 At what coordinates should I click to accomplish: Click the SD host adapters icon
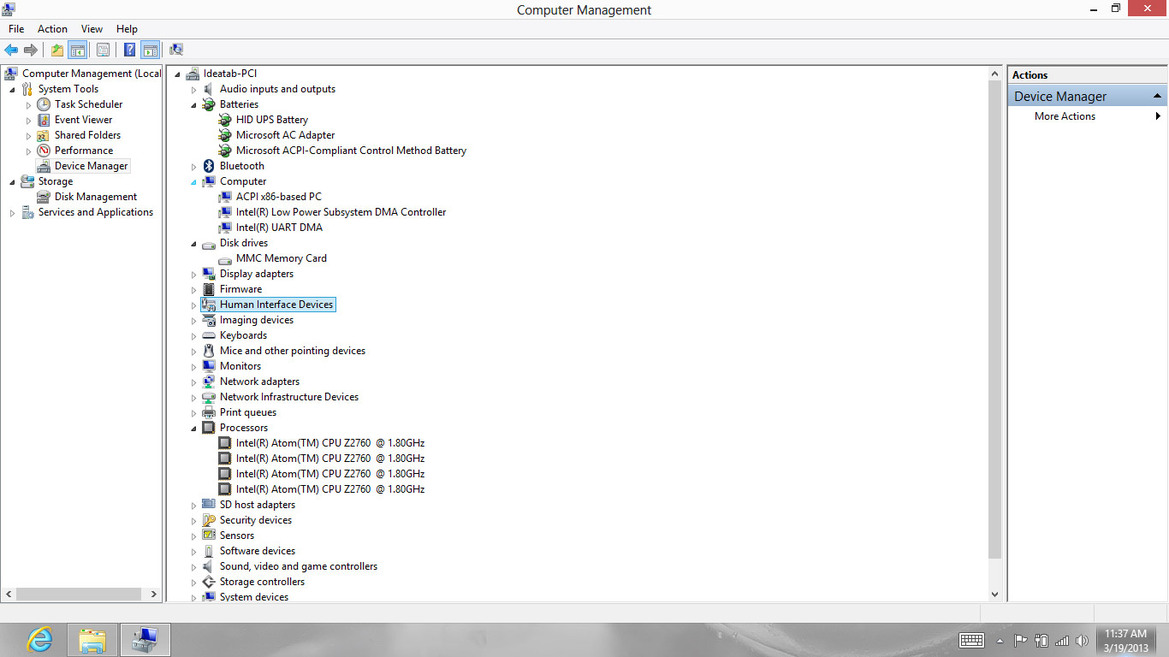point(209,505)
